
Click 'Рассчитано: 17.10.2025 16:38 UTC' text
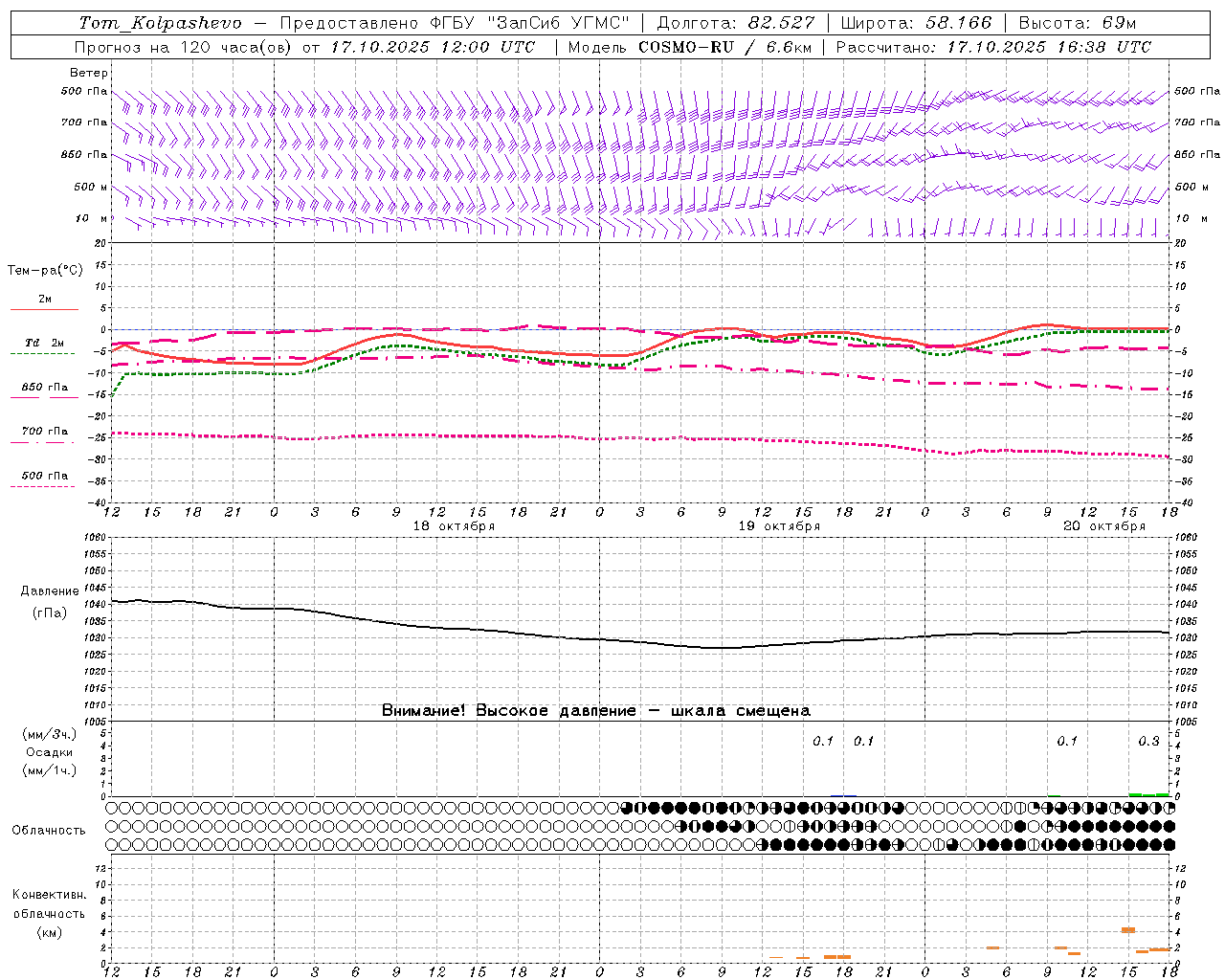tap(993, 47)
